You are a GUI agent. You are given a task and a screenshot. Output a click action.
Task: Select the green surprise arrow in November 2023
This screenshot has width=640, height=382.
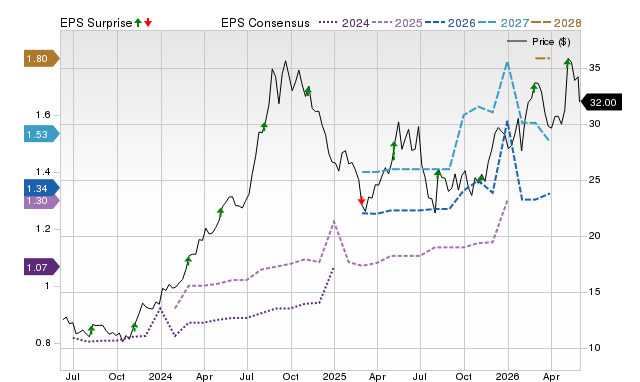[x=135, y=326]
